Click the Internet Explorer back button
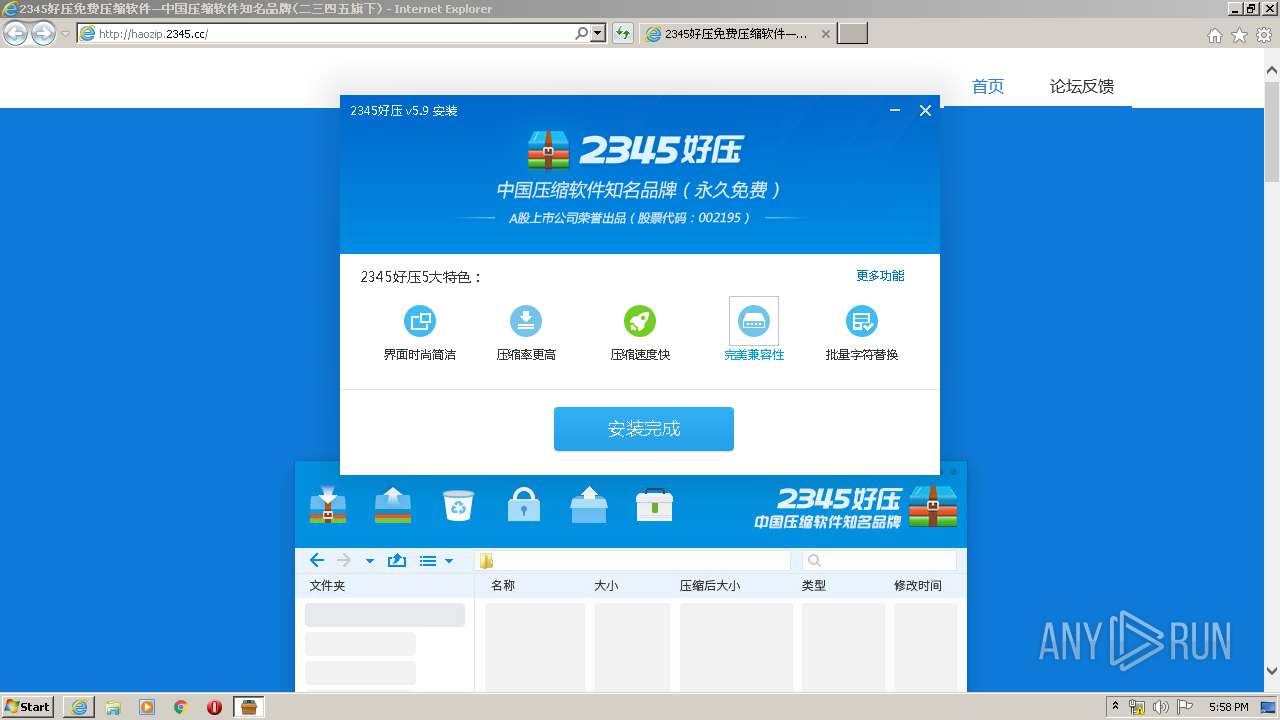The width and height of the screenshot is (1280, 720). 15,34
